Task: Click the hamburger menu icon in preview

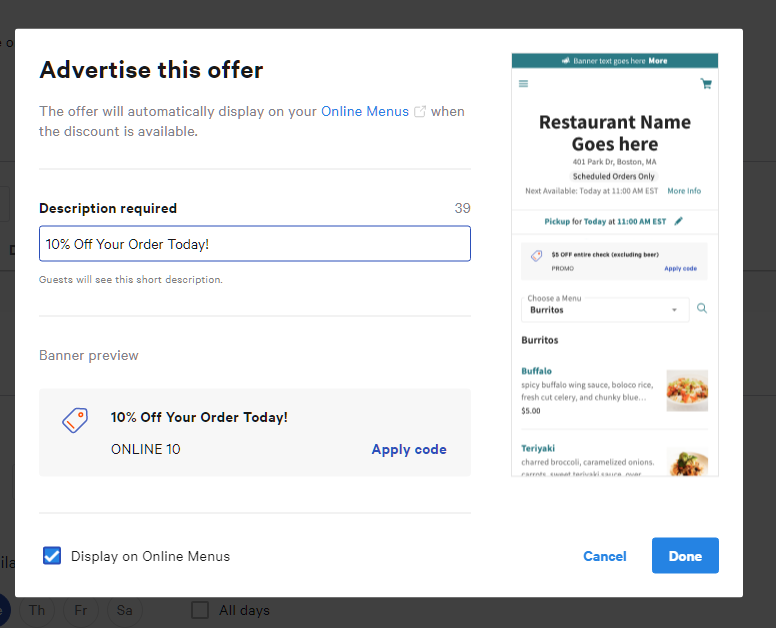Action: [x=523, y=84]
